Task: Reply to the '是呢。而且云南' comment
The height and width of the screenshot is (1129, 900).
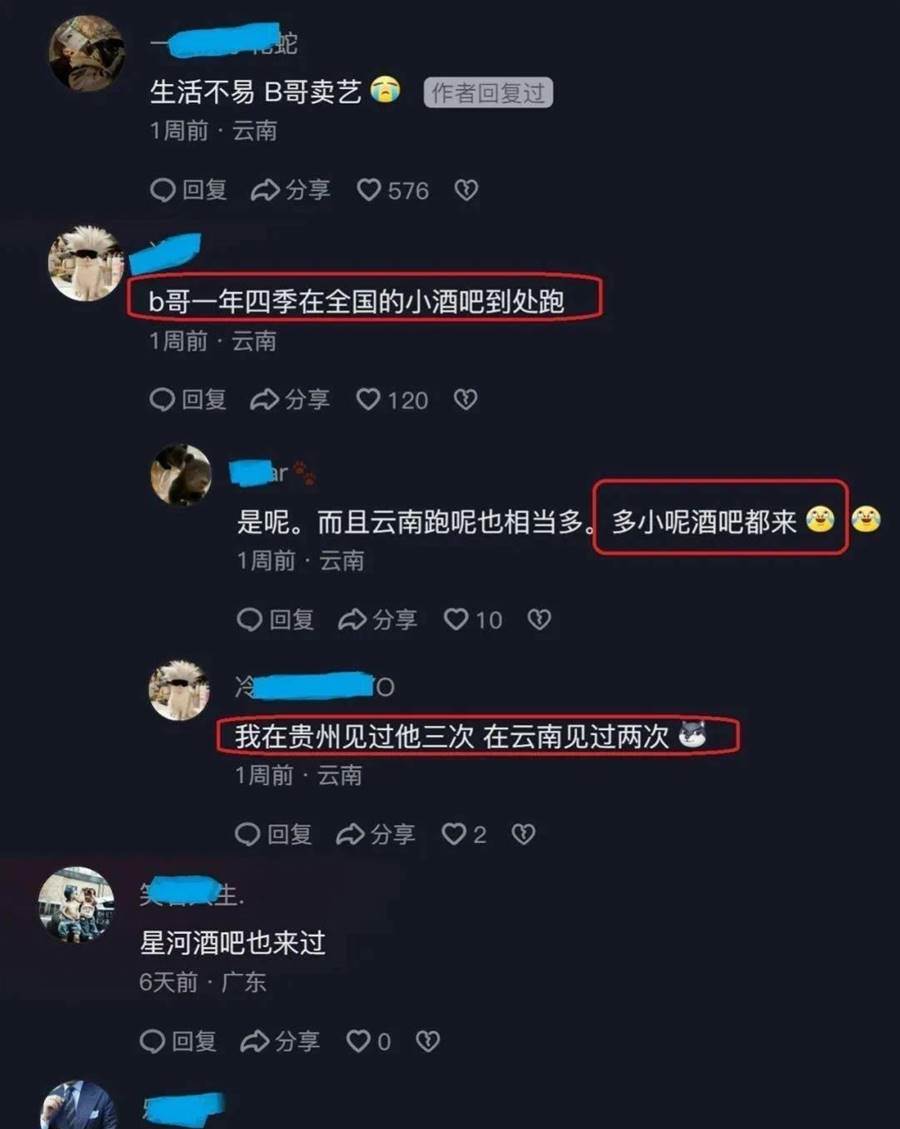Action: (x=275, y=619)
